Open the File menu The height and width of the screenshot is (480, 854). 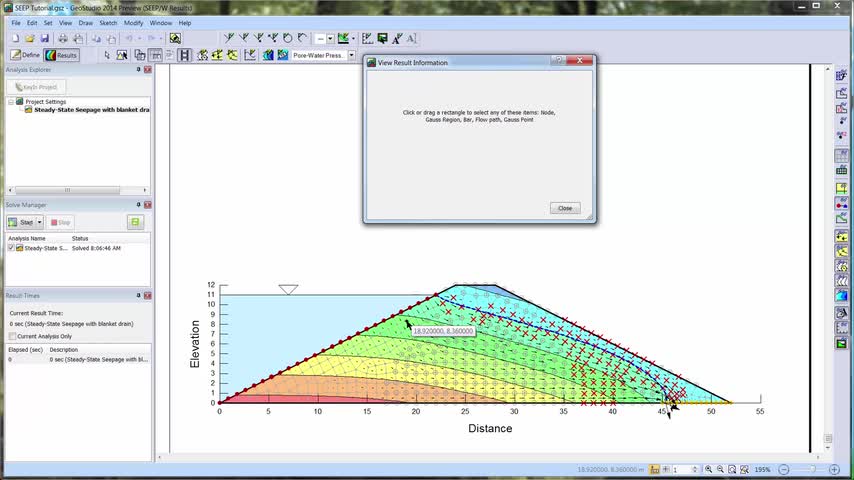[x=16, y=23]
